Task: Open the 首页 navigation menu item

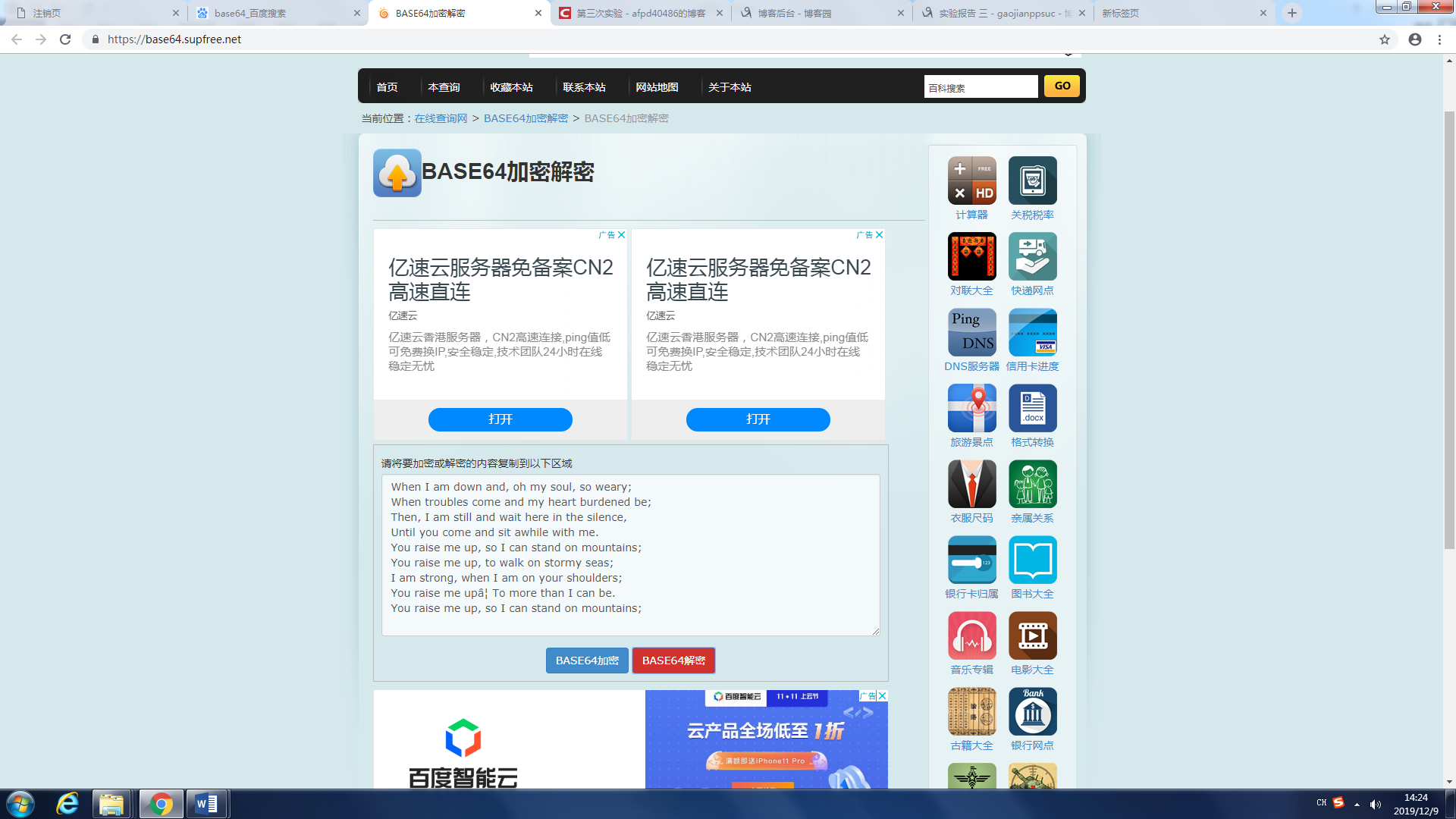Action: coord(387,87)
